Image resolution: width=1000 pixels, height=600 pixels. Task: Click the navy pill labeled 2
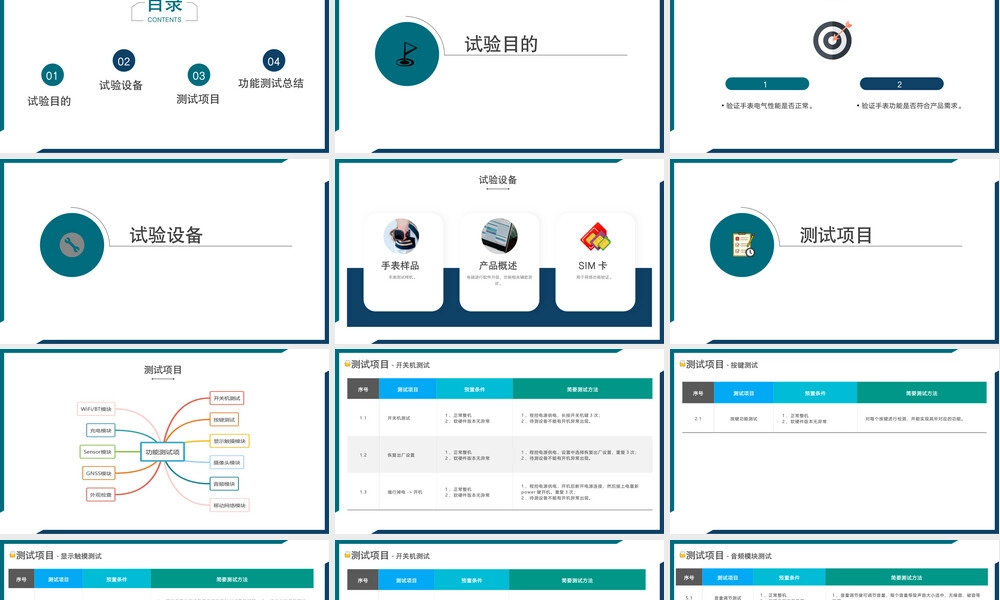[901, 84]
